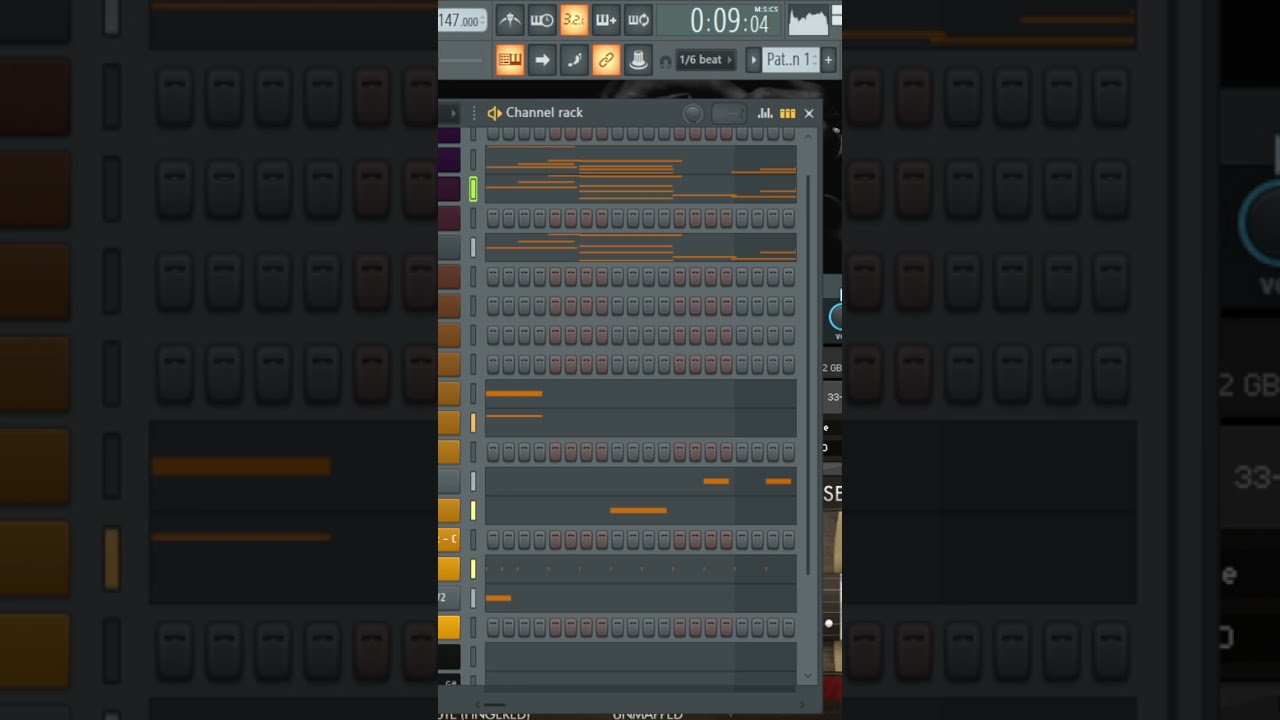Click the mini display box beside swing knob
This screenshot has width=1280, height=720.
tap(729, 114)
